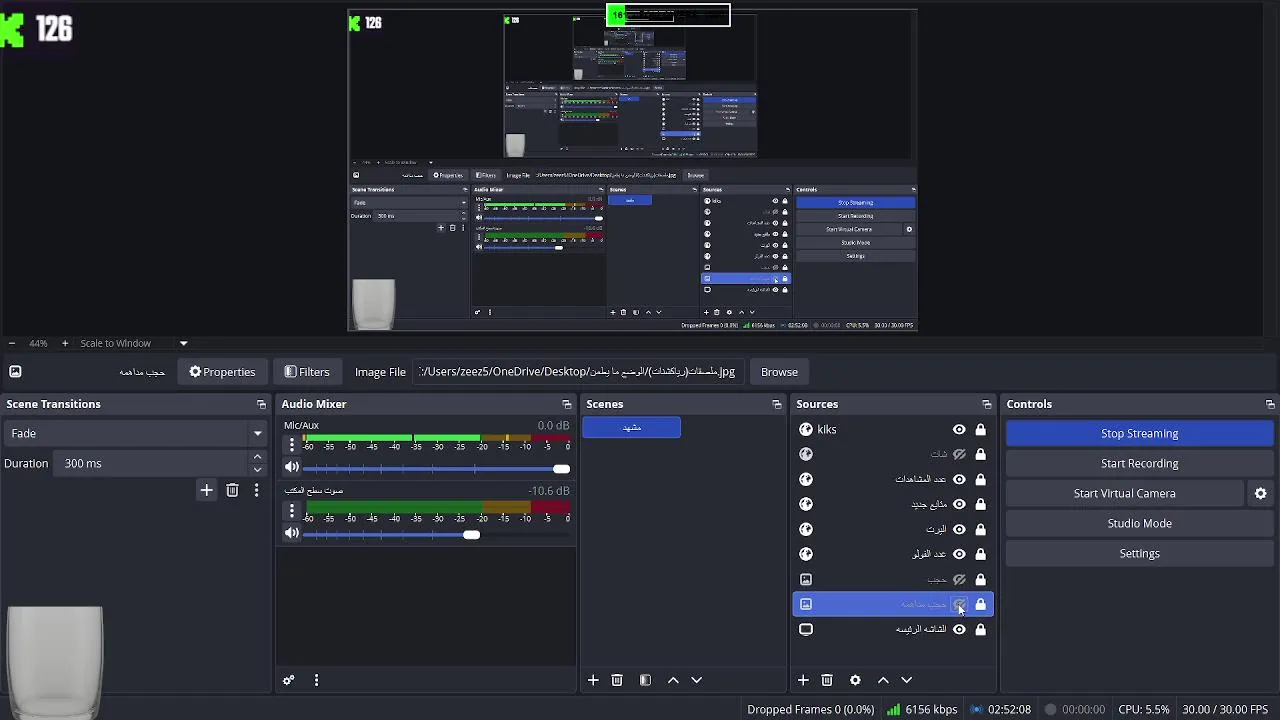Add a source with the plus icon
This screenshot has width=1280, height=720.
tap(803, 680)
